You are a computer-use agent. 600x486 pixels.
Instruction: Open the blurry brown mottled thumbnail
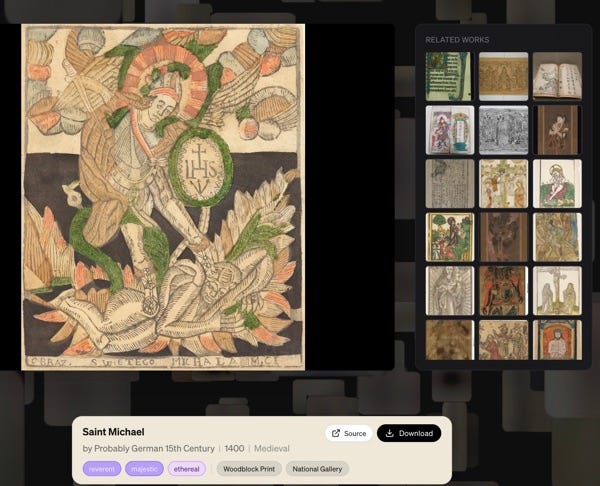click(x=450, y=340)
